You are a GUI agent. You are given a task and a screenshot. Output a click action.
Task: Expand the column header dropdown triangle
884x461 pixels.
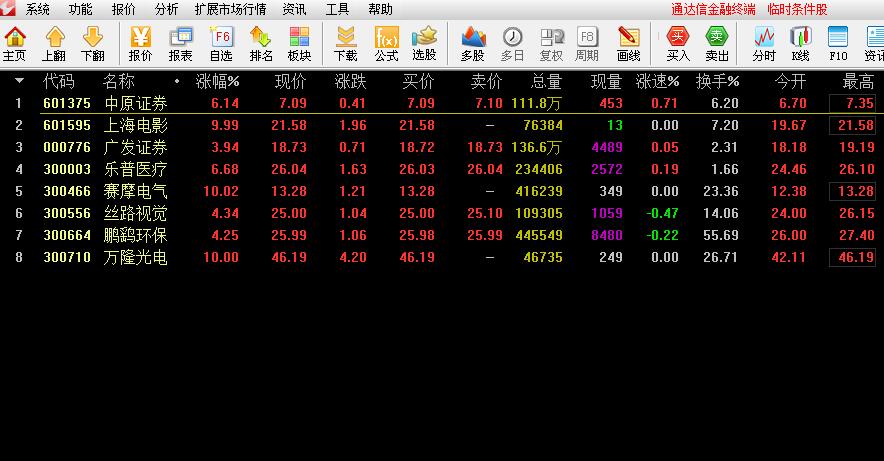19,81
